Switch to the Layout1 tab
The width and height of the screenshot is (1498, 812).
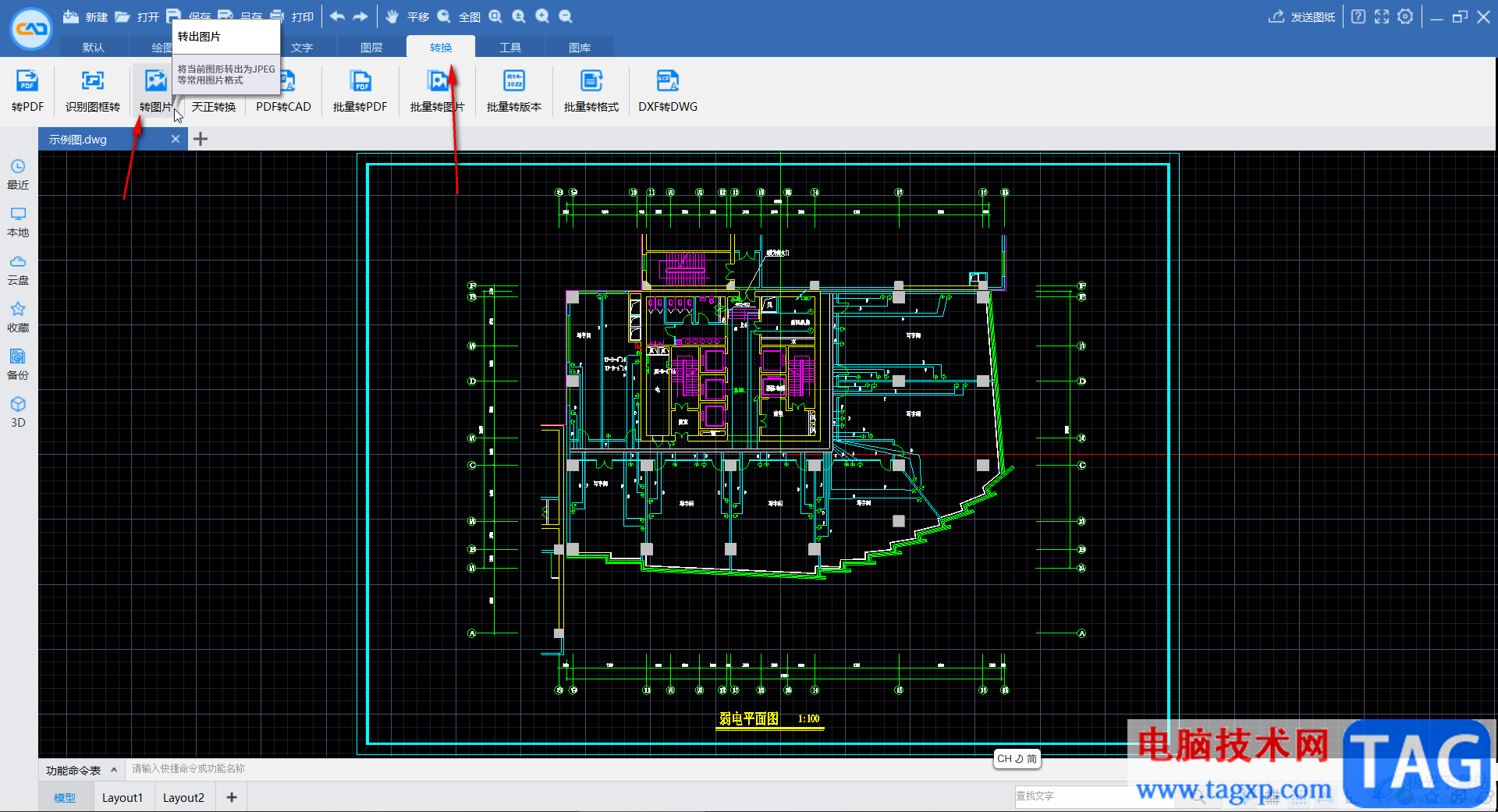click(x=122, y=797)
